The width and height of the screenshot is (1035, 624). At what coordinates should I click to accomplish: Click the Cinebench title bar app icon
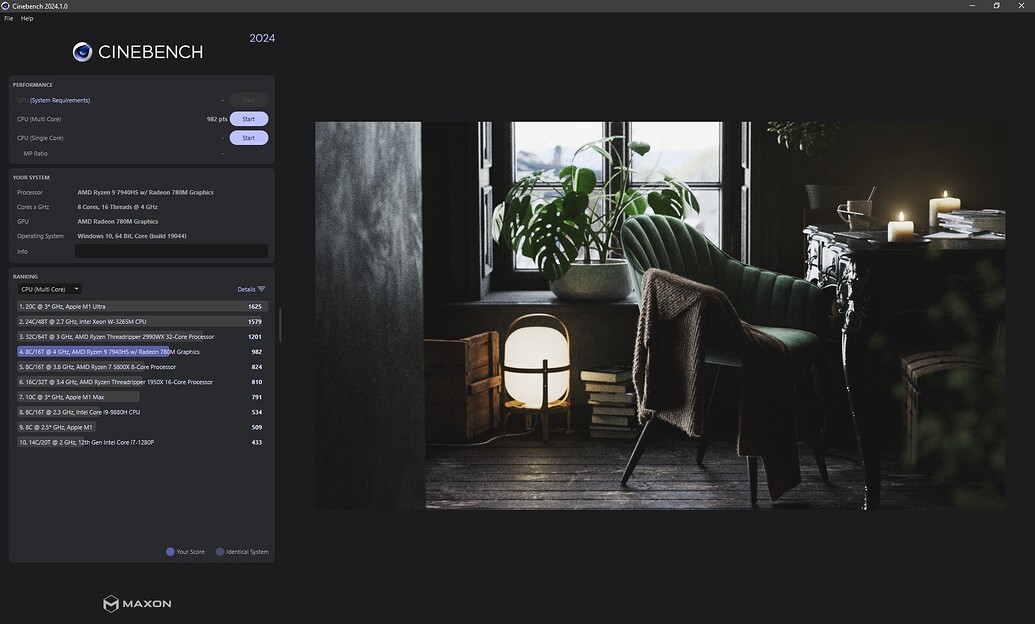point(5,6)
